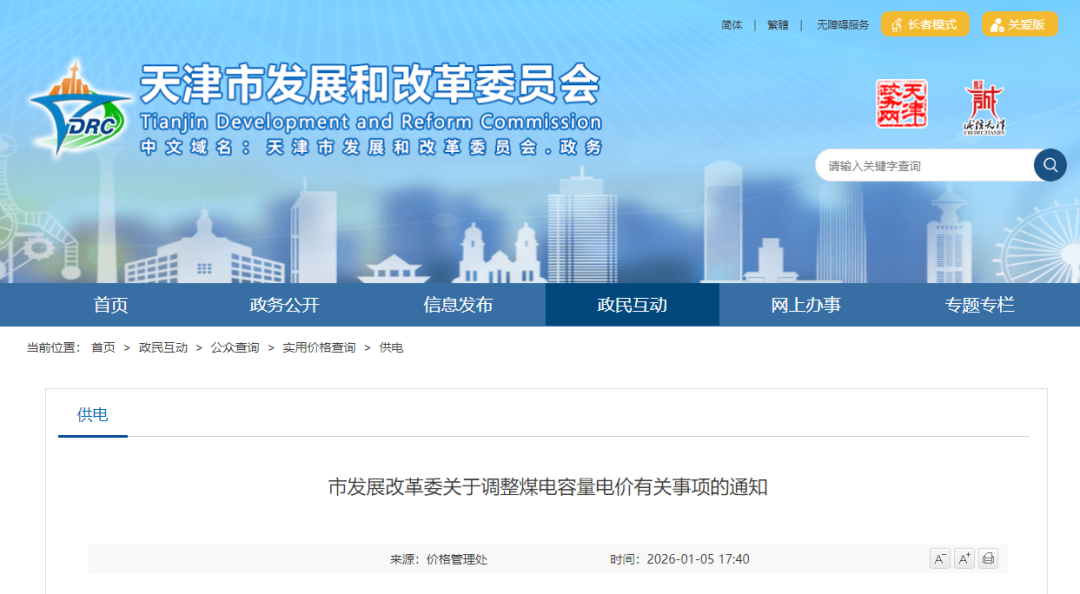Click the DRC commission logo
Image resolution: width=1080 pixels, height=594 pixels.
pyautogui.click(x=80, y=110)
